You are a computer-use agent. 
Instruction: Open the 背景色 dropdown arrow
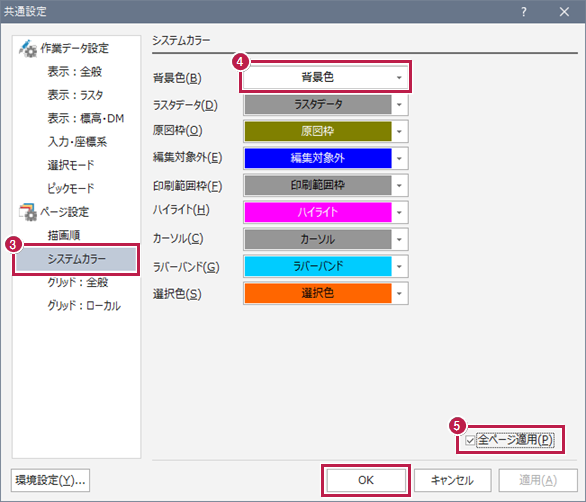click(x=399, y=78)
